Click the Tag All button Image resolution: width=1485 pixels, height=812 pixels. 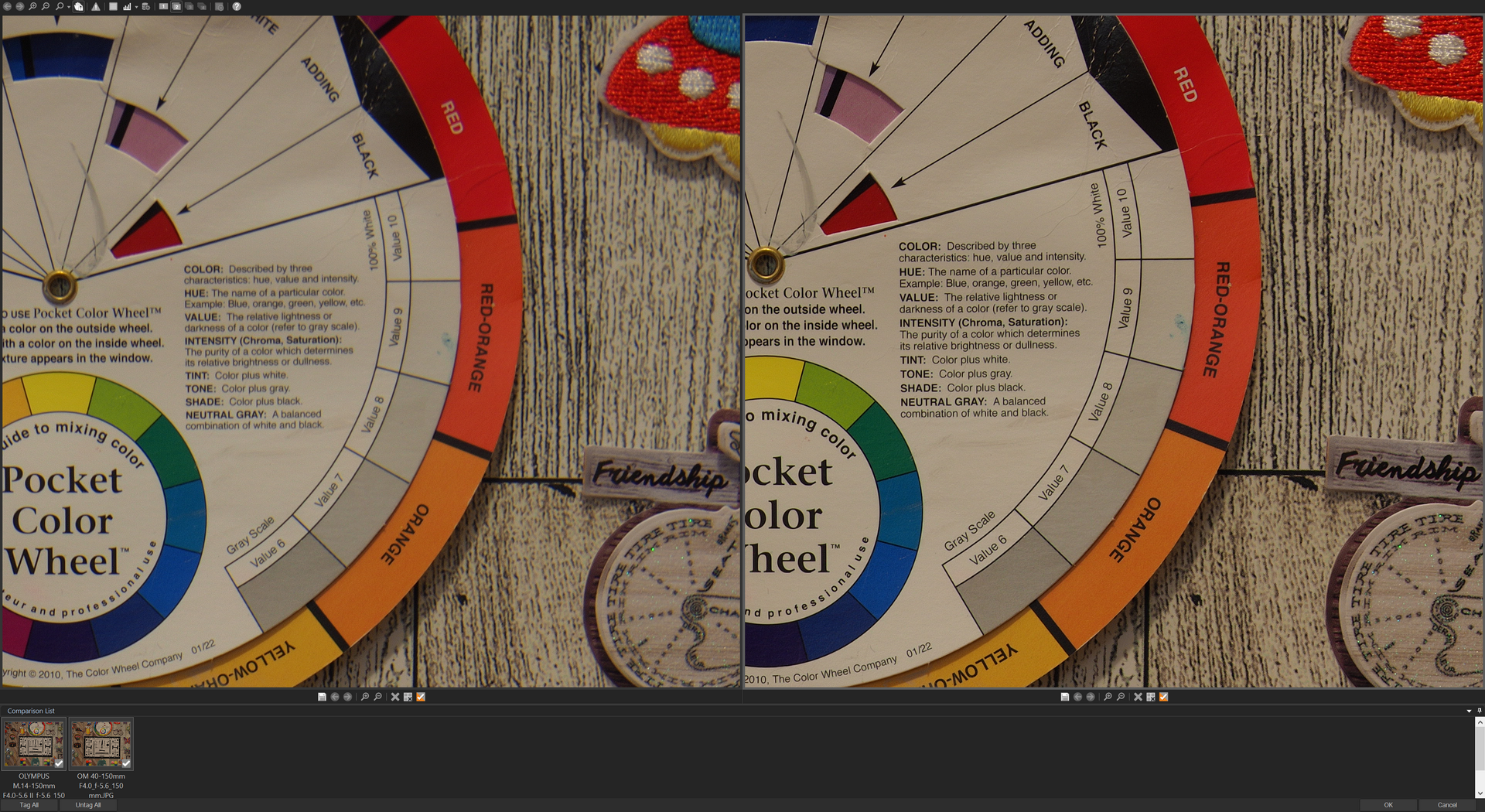click(x=29, y=805)
